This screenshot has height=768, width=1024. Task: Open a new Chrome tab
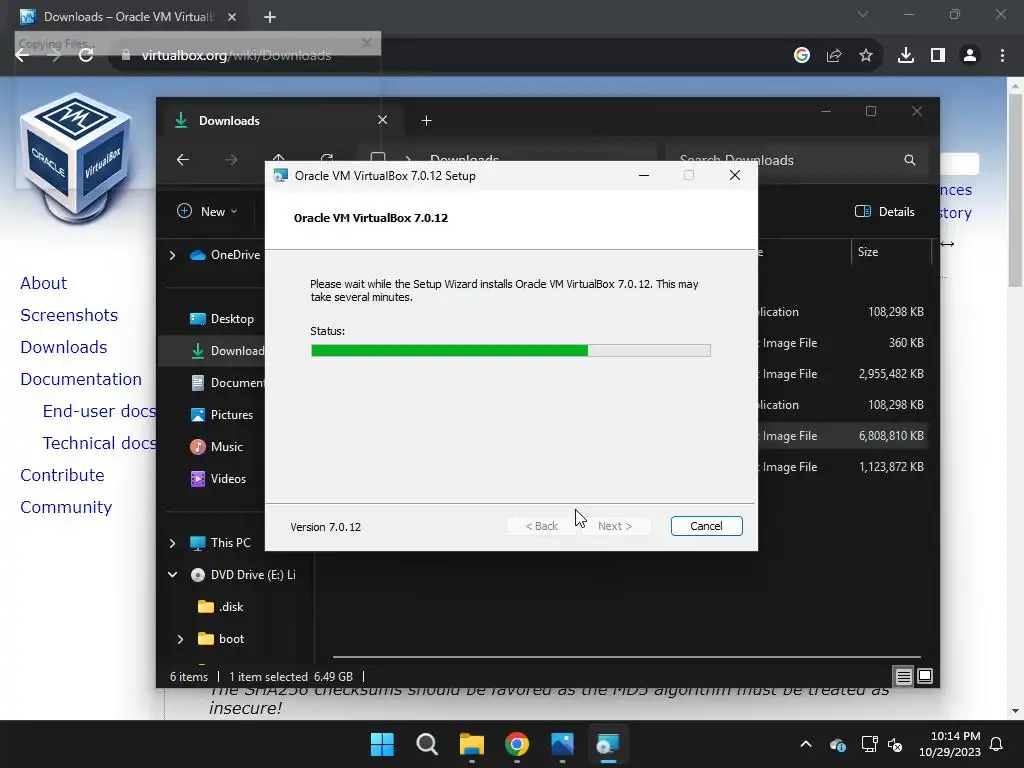coord(270,17)
